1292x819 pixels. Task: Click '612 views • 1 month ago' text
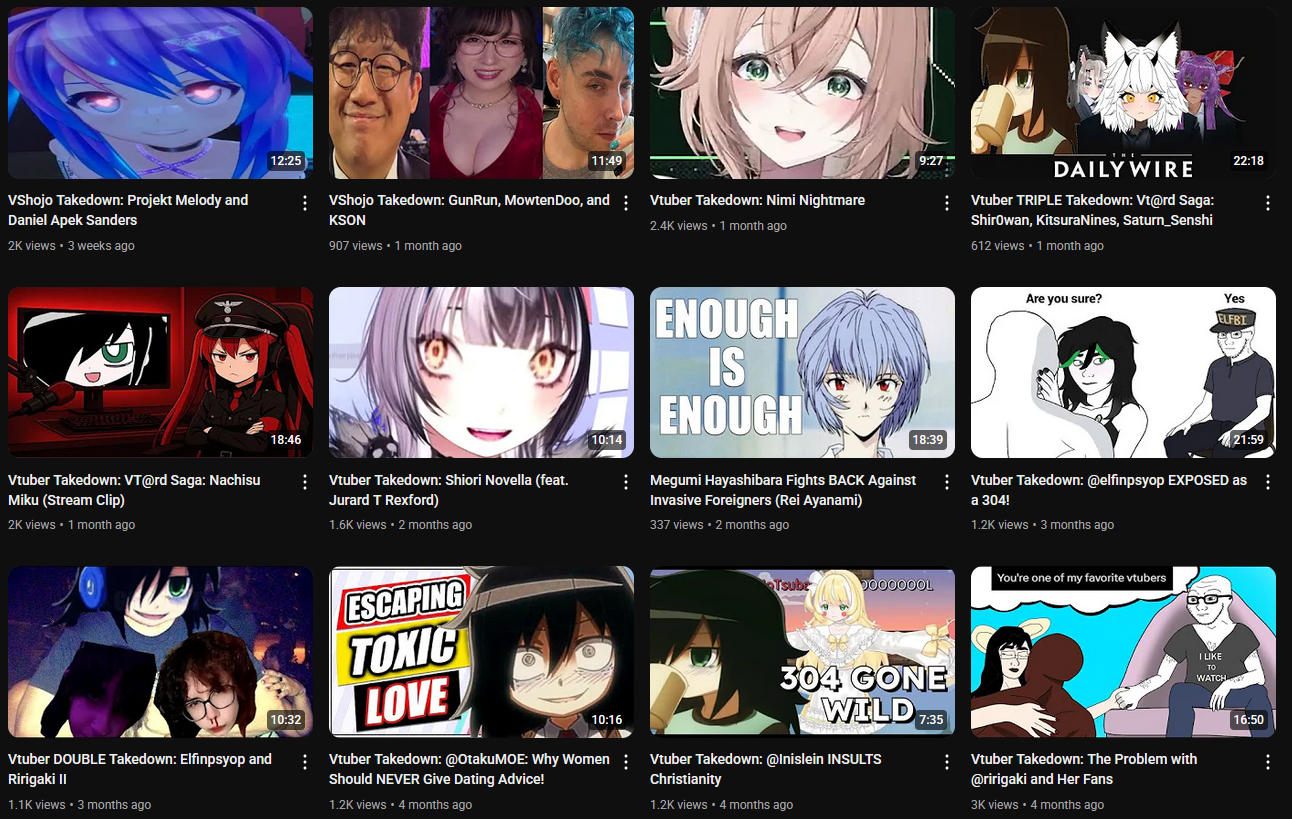click(1037, 246)
